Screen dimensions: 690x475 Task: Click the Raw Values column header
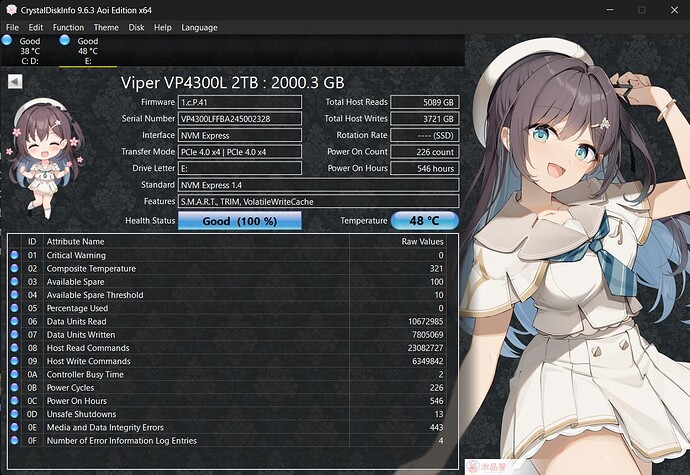click(x=397, y=241)
